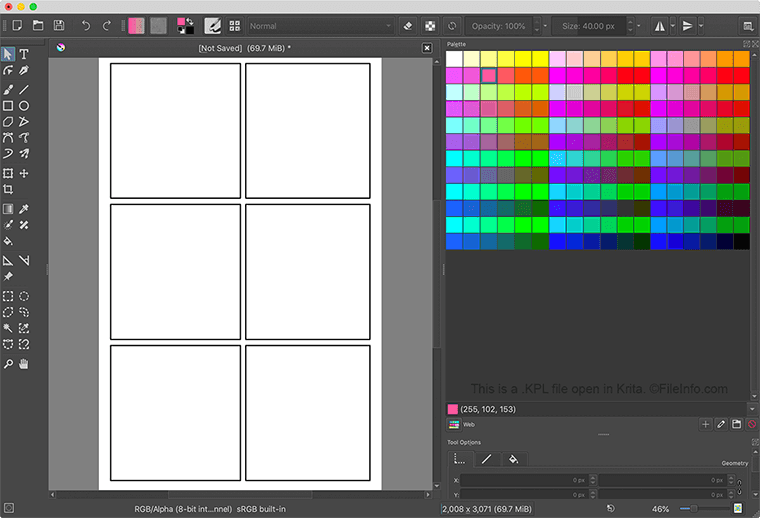
Task: Select the Line tool
Action: [24, 90]
